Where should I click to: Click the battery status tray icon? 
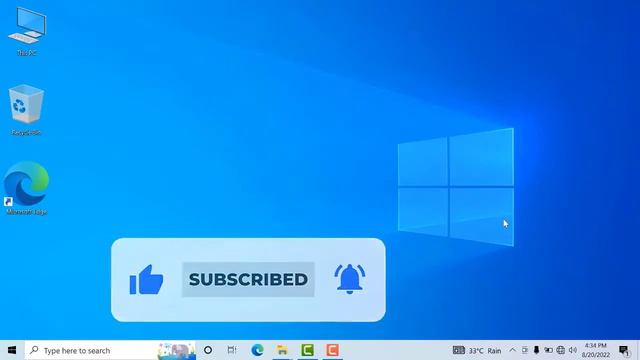(548, 350)
